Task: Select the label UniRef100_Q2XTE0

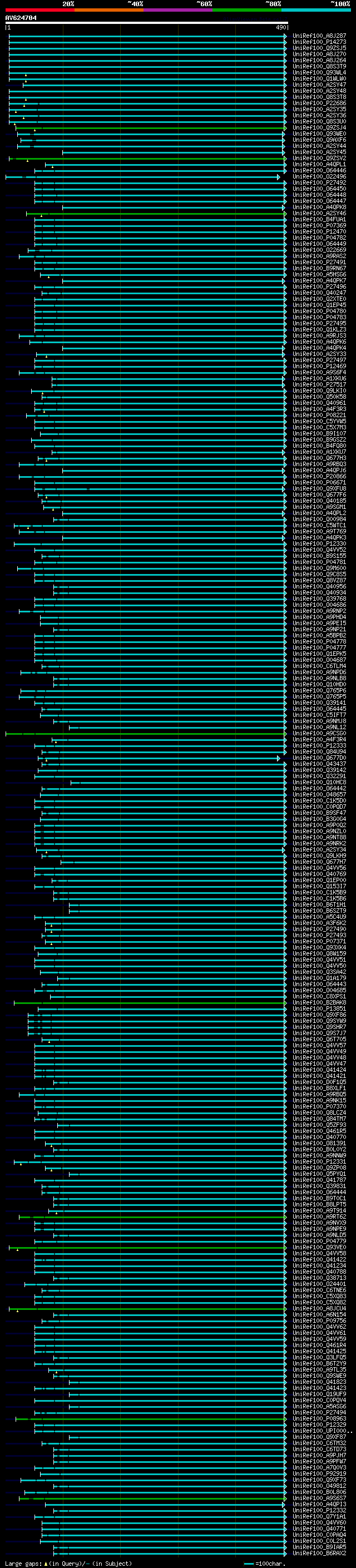Action: (x=319, y=299)
